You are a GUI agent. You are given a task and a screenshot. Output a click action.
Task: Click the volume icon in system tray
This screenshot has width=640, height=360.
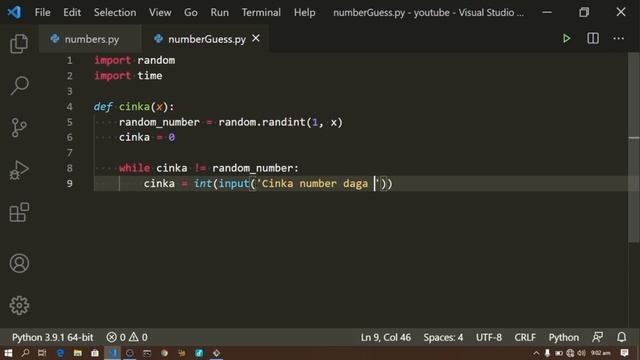(x=581, y=353)
